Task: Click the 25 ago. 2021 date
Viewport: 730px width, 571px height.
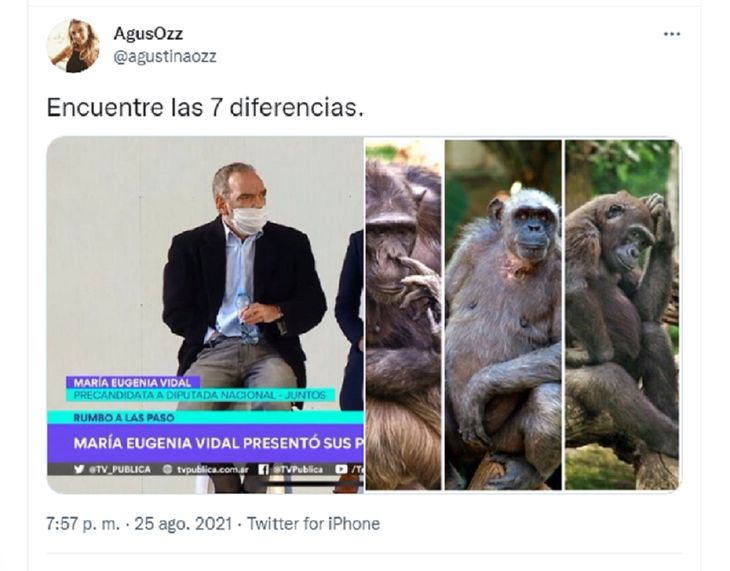Action: [183, 523]
